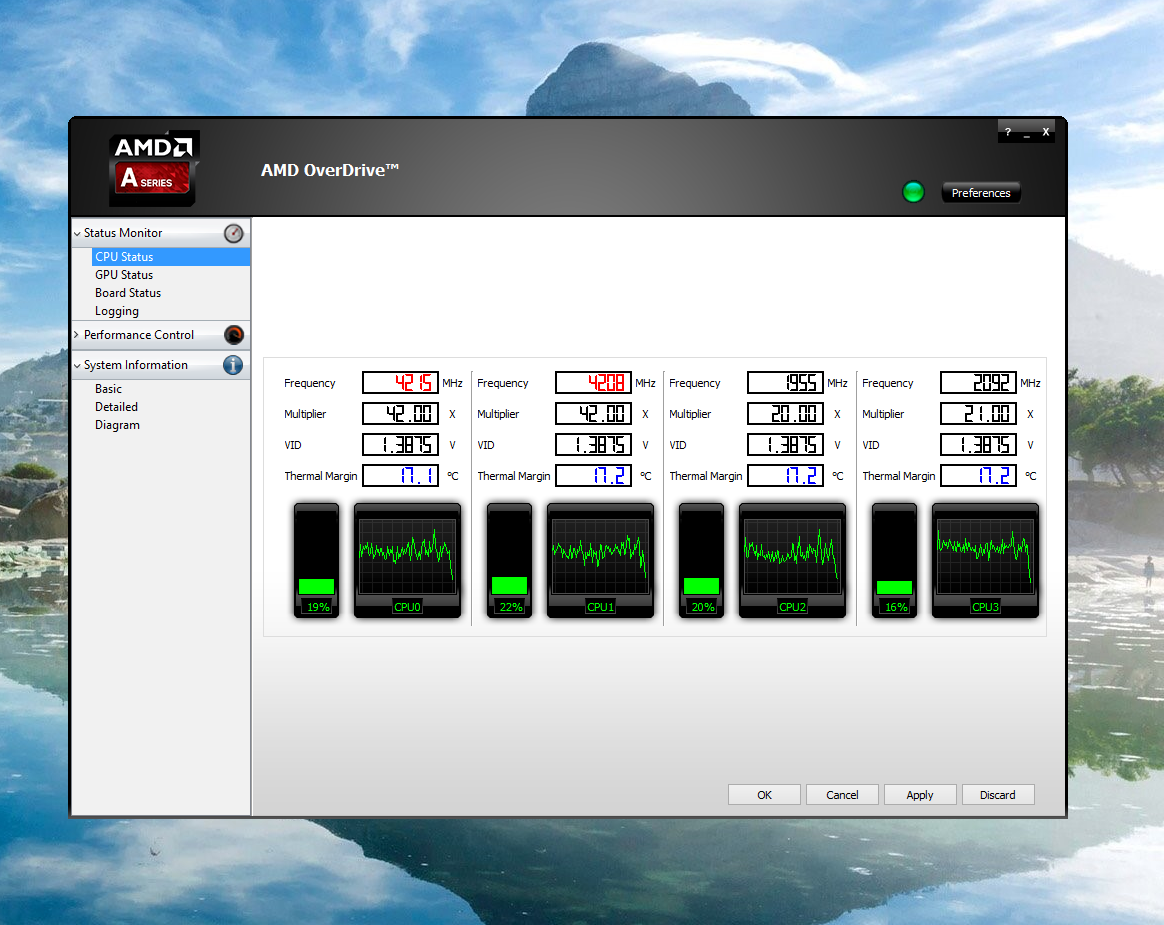Click the CPU3 usage graph
Image resolution: width=1164 pixels, height=925 pixels.
click(985, 560)
